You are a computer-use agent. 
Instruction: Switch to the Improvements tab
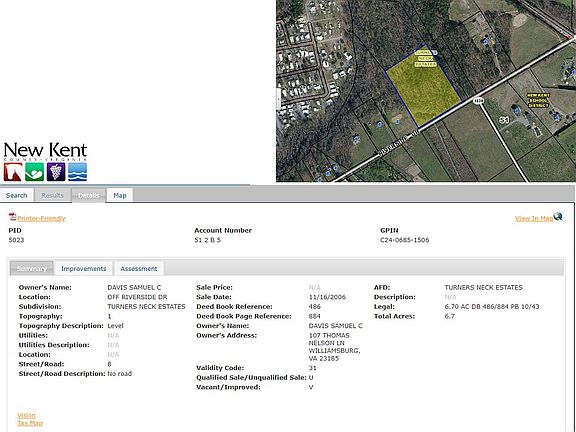click(x=84, y=269)
